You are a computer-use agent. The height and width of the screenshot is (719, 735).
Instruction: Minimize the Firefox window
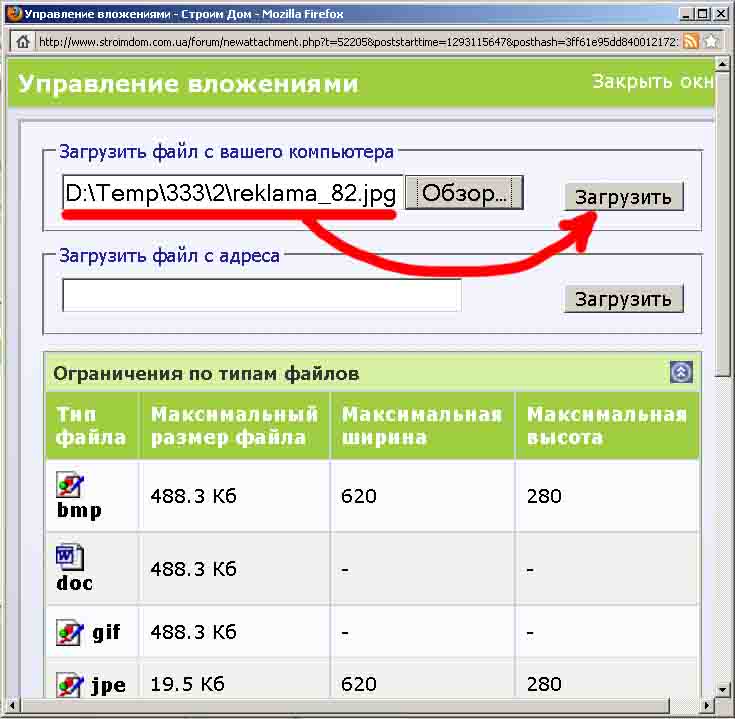tap(686, 14)
